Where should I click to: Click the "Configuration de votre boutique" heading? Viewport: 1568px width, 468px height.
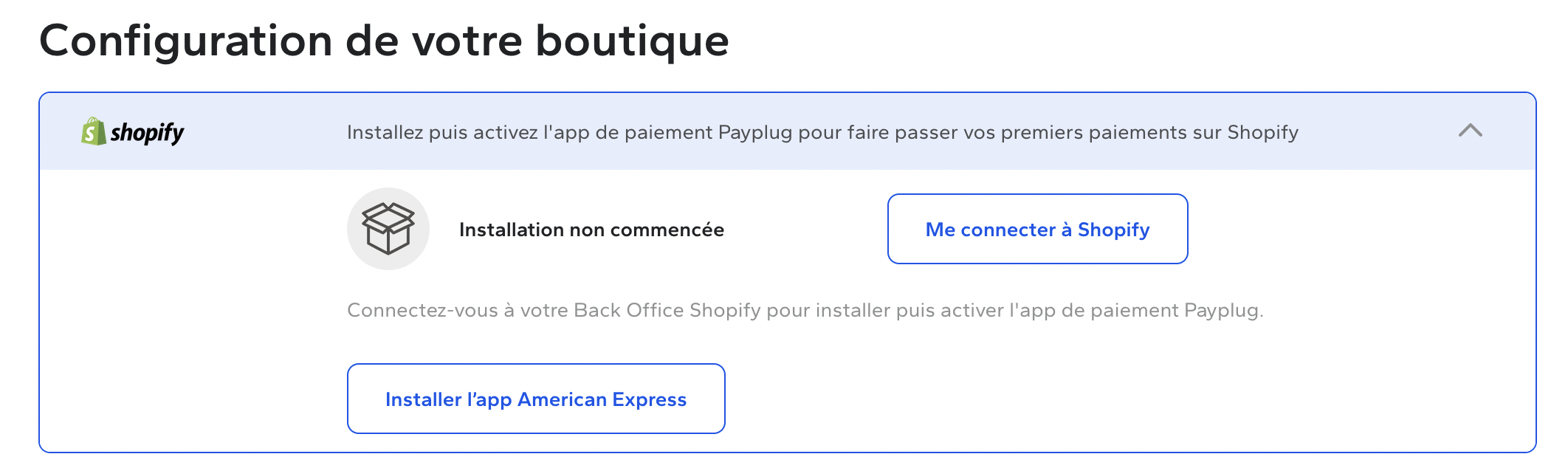coord(384,41)
